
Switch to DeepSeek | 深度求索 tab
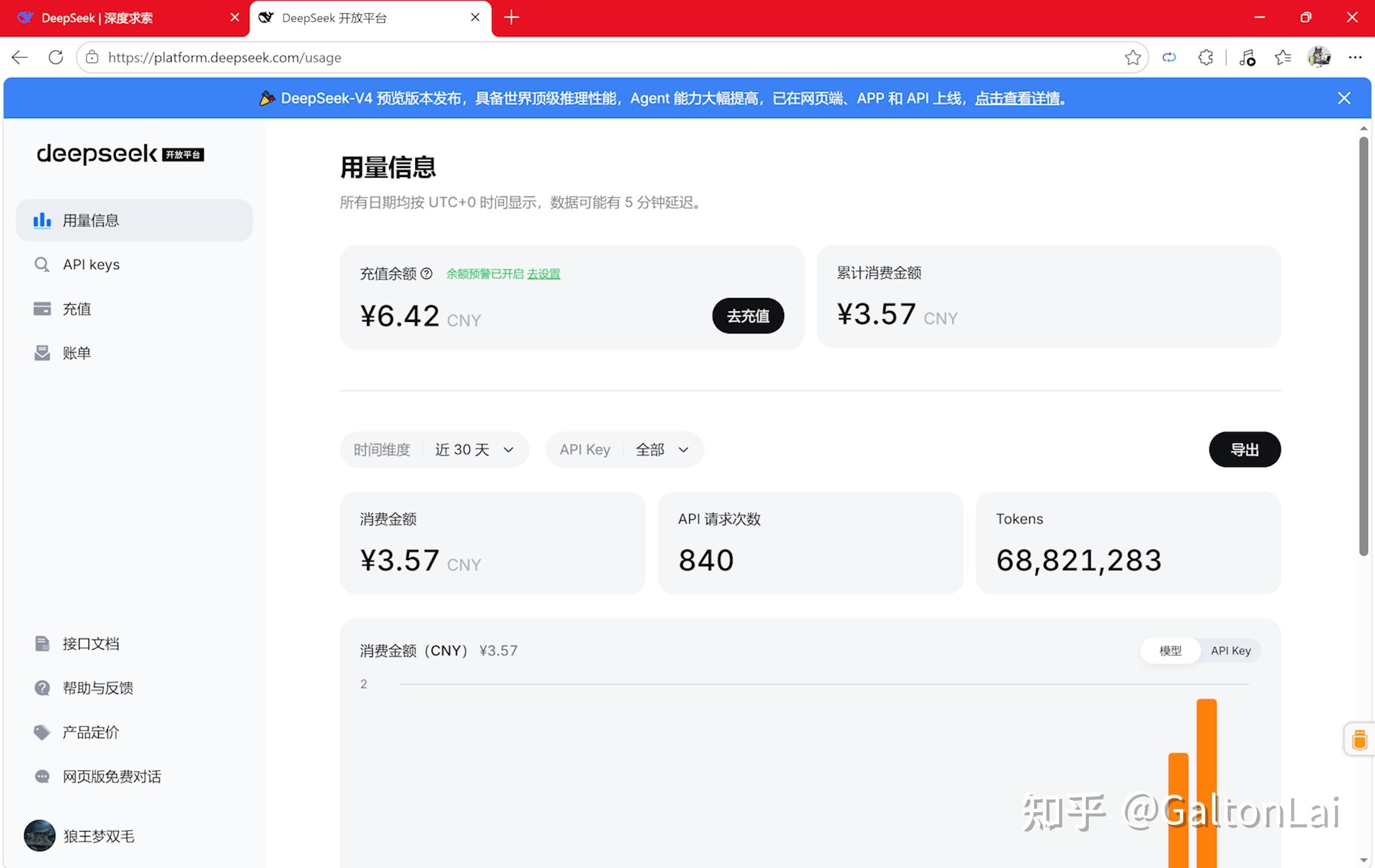124,18
